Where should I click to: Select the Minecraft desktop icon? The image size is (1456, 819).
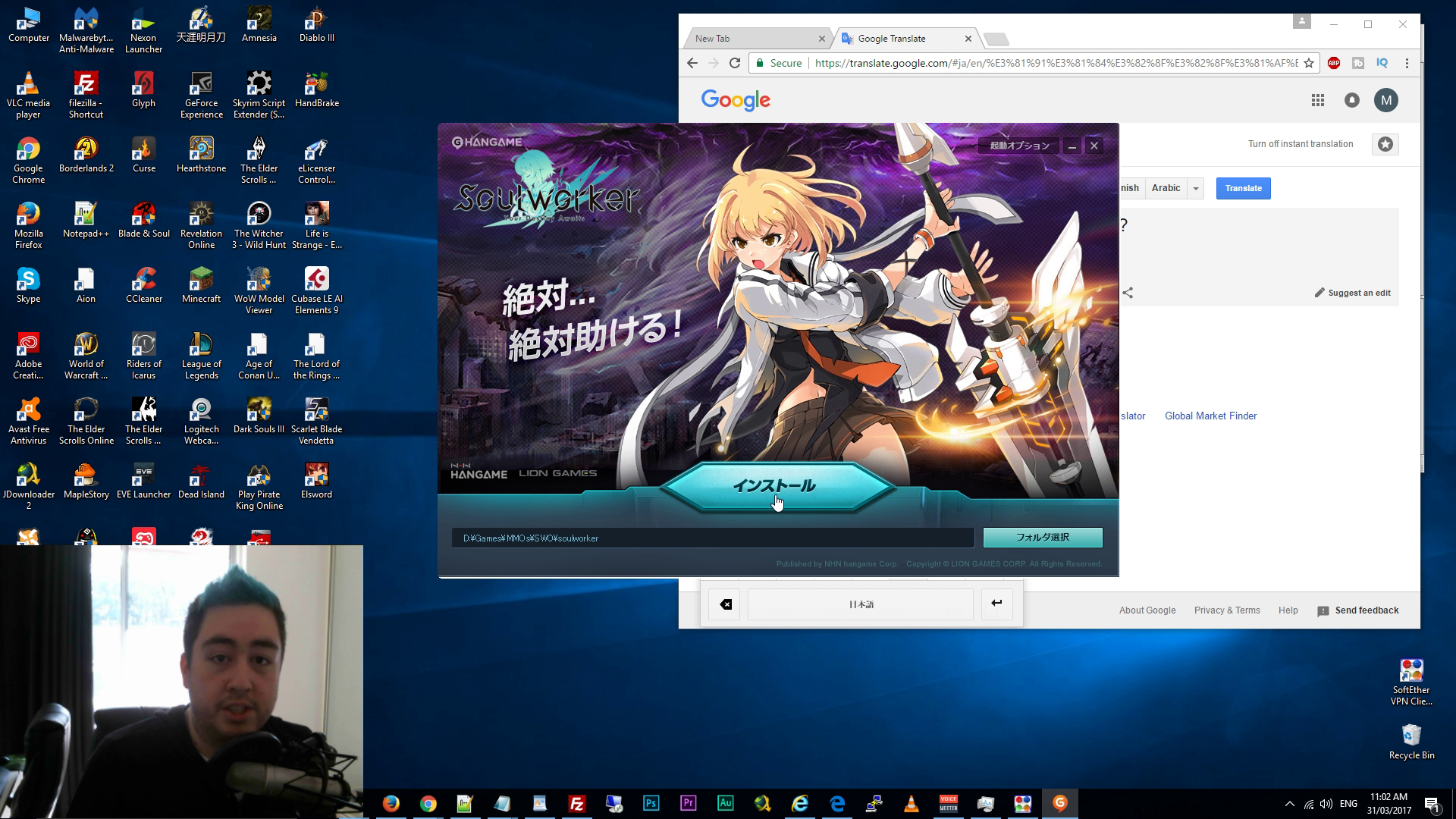pos(201,285)
